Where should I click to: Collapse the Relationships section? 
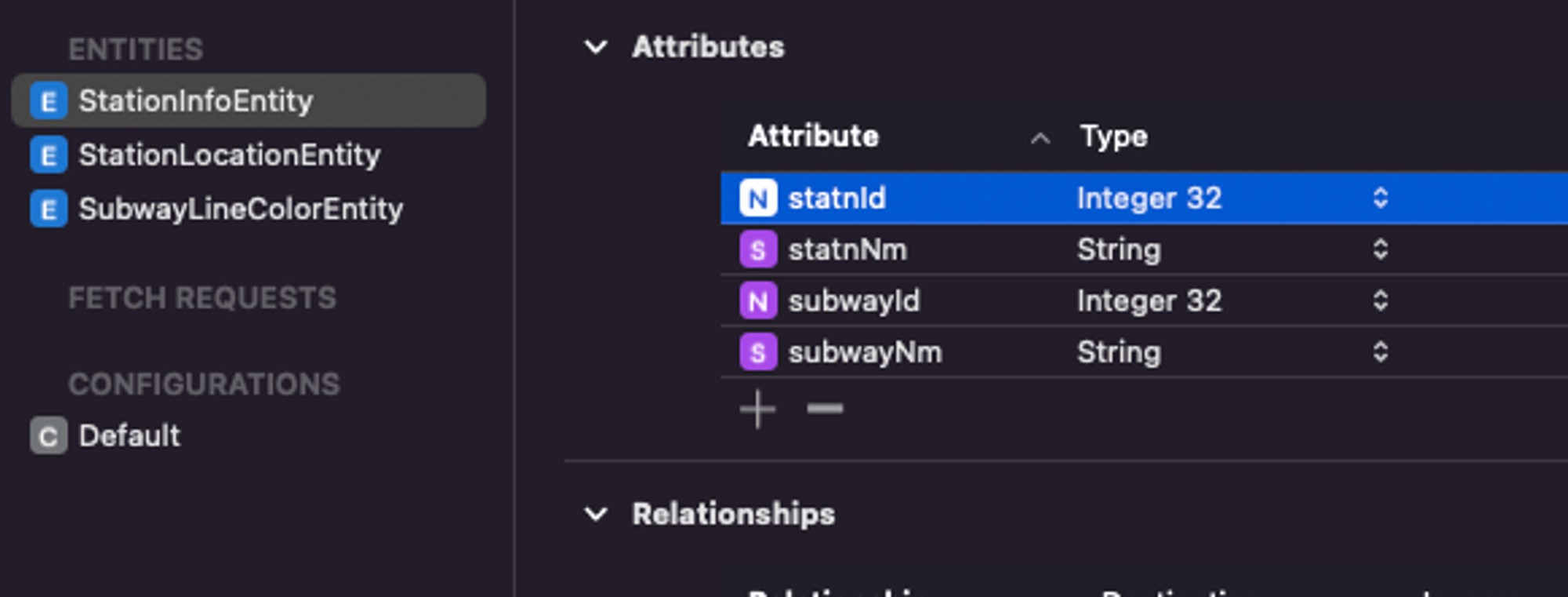pos(596,515)
